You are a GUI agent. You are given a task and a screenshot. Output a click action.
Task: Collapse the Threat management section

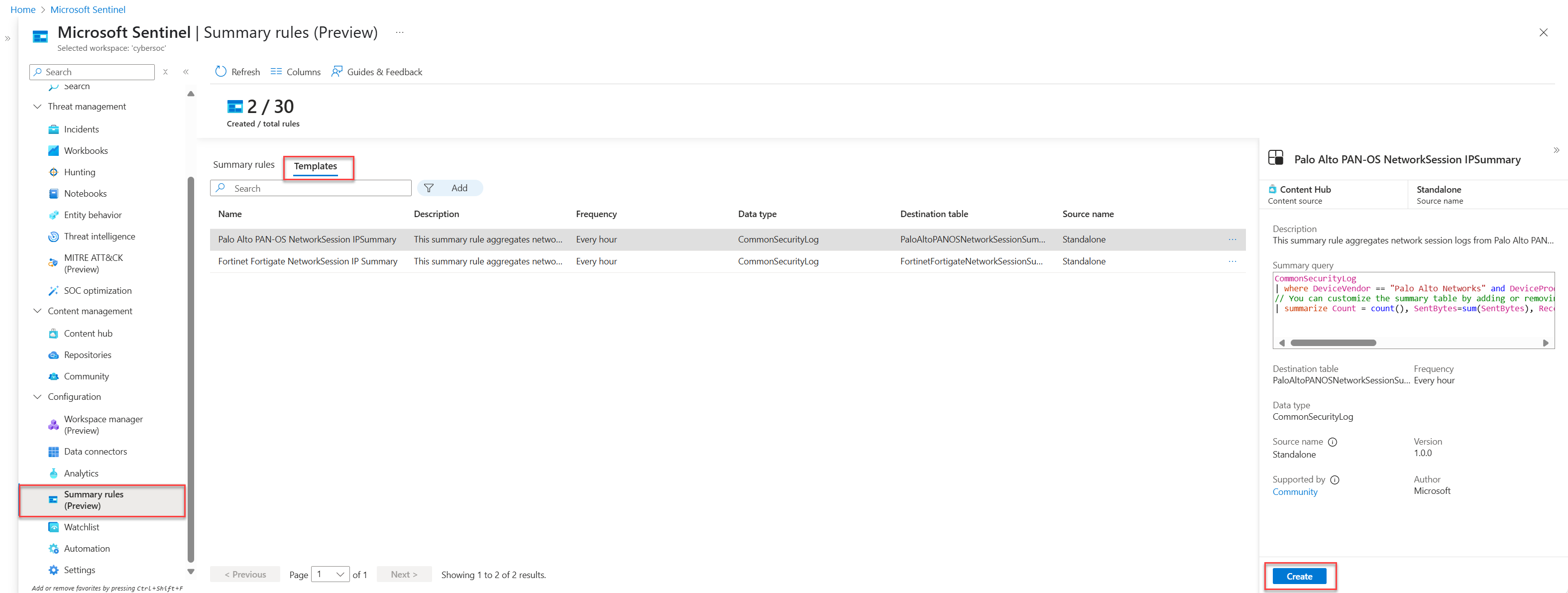[37, 107]
